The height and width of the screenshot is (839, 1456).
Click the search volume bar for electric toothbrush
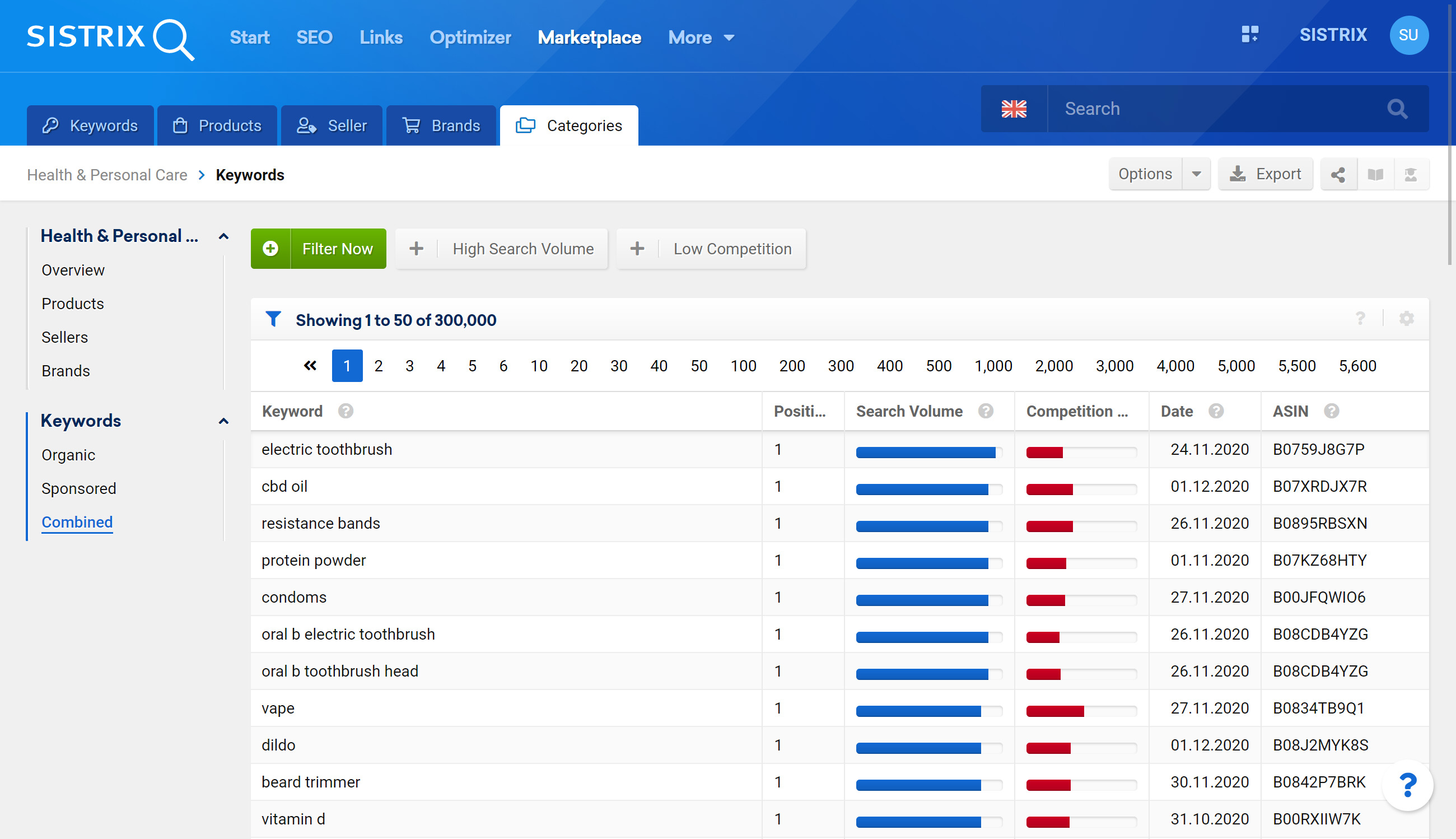click(929, 453)
